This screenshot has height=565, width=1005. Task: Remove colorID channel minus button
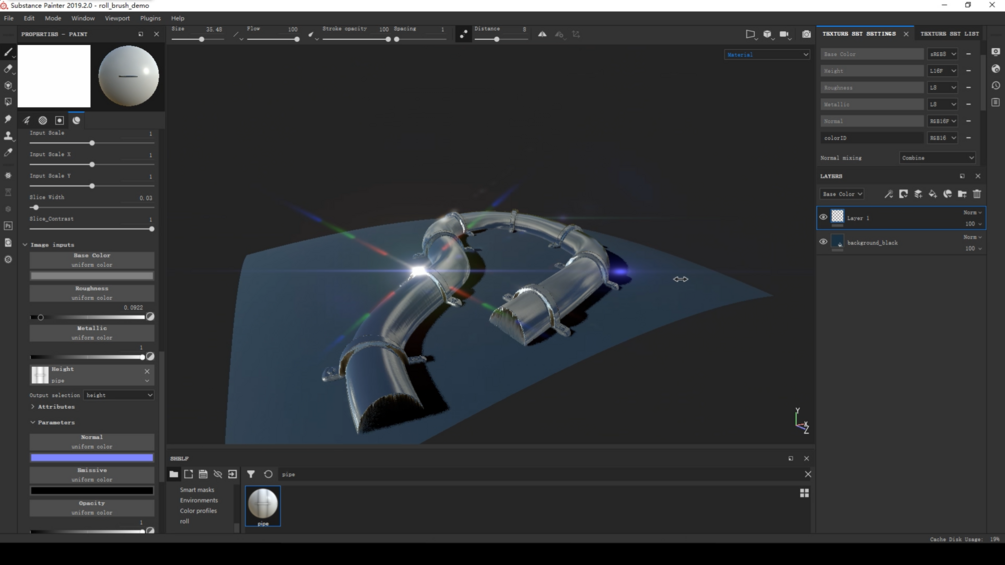coord(968,137)
